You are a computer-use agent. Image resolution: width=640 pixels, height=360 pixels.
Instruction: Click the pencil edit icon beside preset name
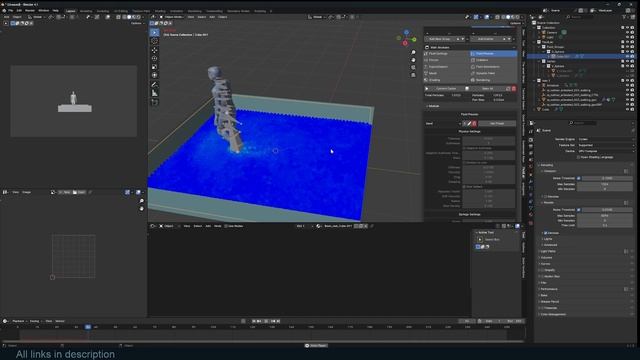(469, 123)
